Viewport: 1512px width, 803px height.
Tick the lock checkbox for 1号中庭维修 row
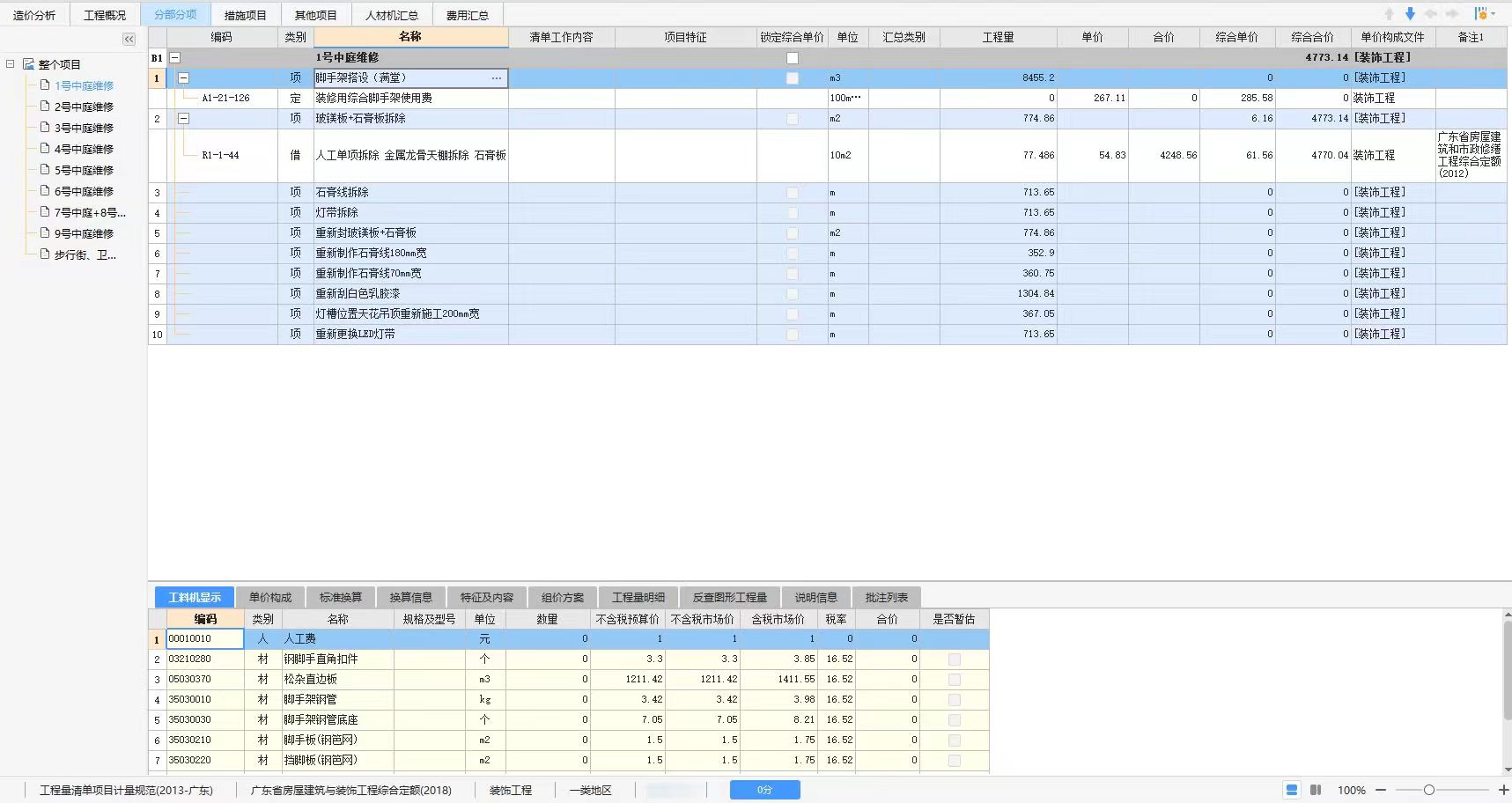point(793,58)
